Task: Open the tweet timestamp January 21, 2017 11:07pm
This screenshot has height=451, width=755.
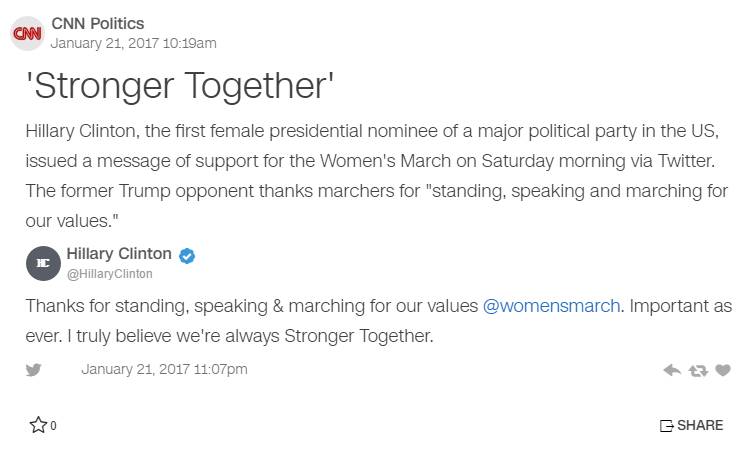Action: [164, 369]
